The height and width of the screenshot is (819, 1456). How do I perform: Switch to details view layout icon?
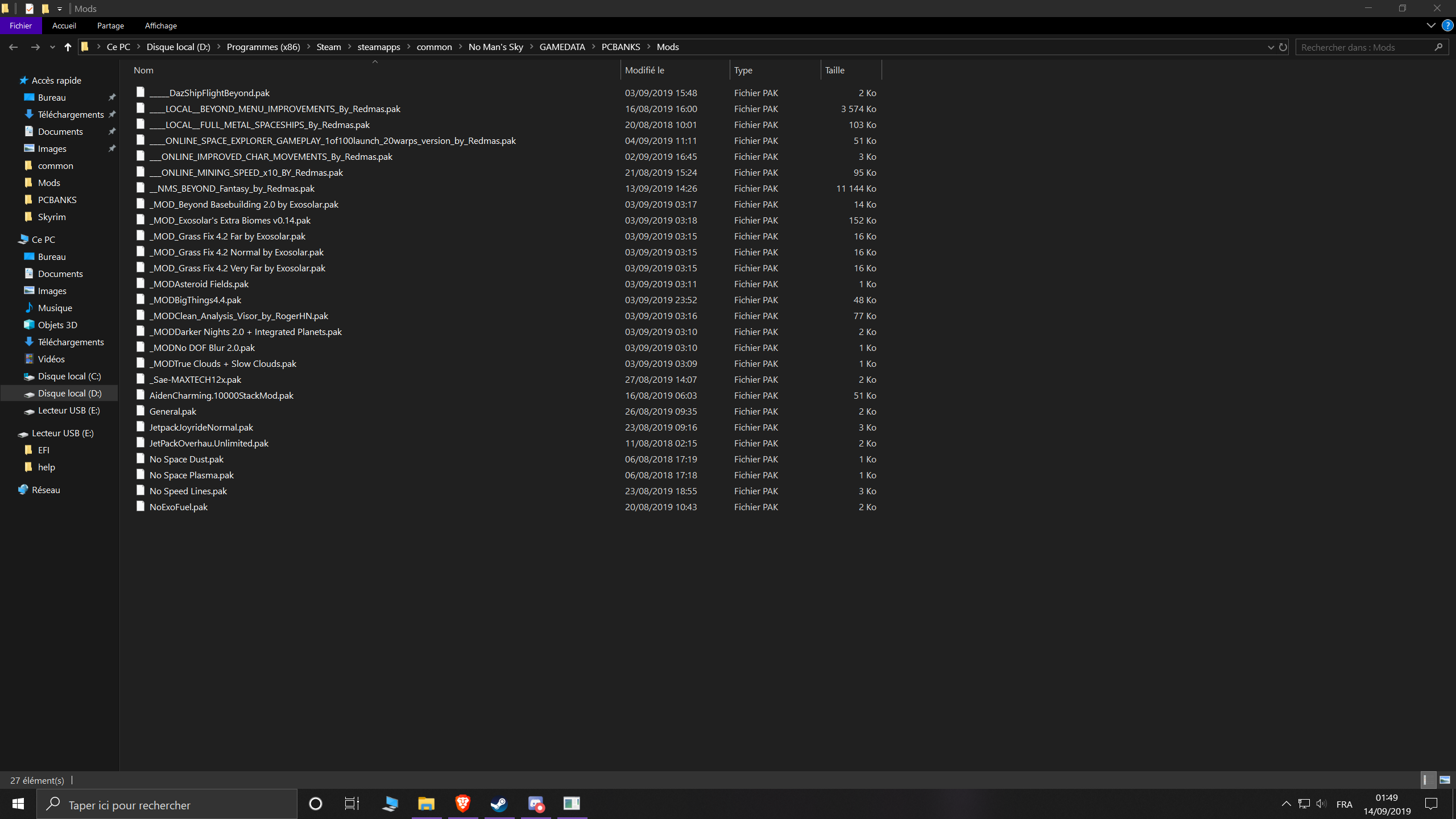(x=1429, y=780)
